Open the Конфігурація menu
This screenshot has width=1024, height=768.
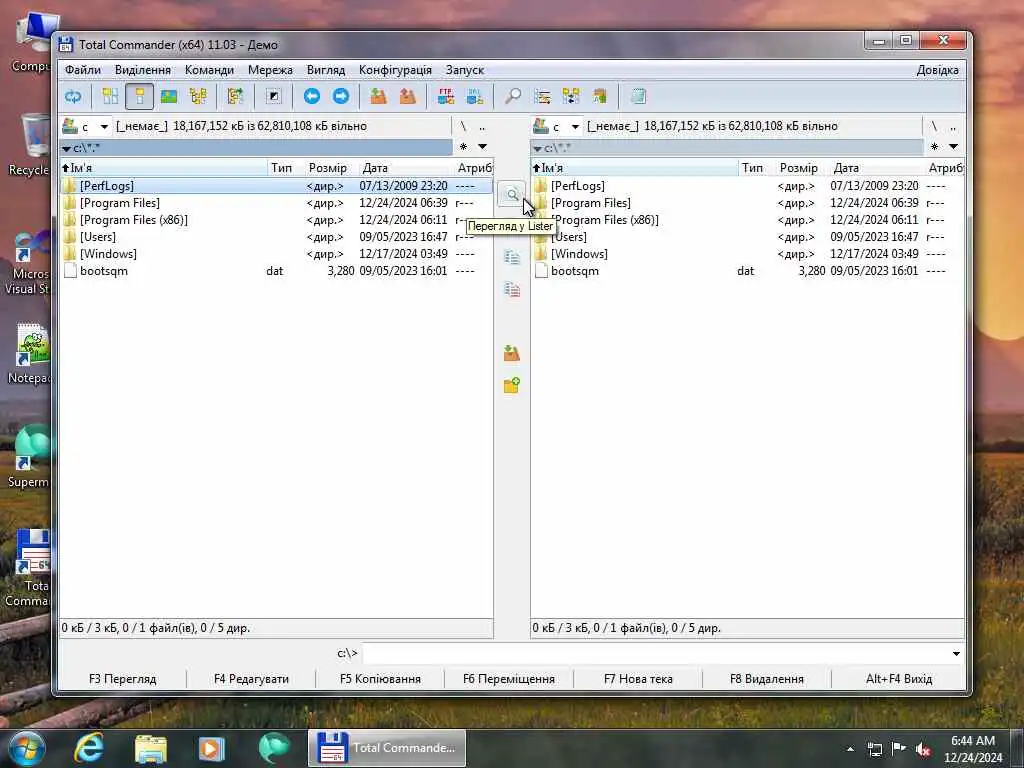[x=395, y=70]
